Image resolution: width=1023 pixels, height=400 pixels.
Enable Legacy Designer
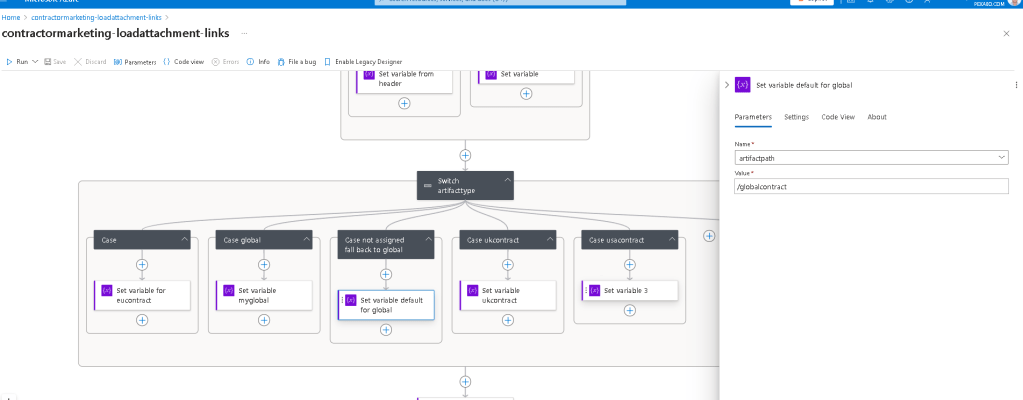pos(363,61)
